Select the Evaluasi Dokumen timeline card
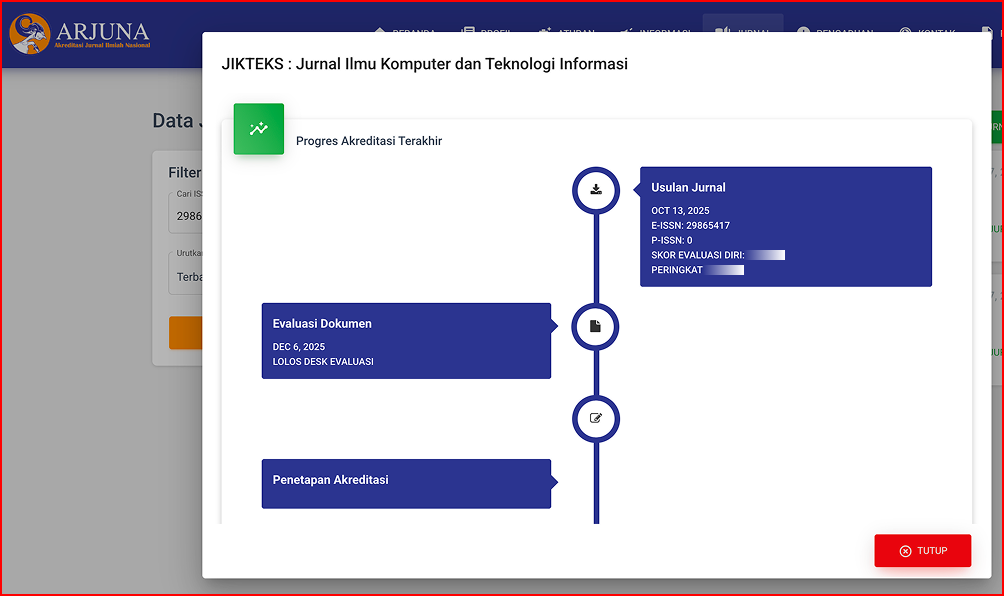The height and width of the screenshot is (596, 1004). [406, 341]
